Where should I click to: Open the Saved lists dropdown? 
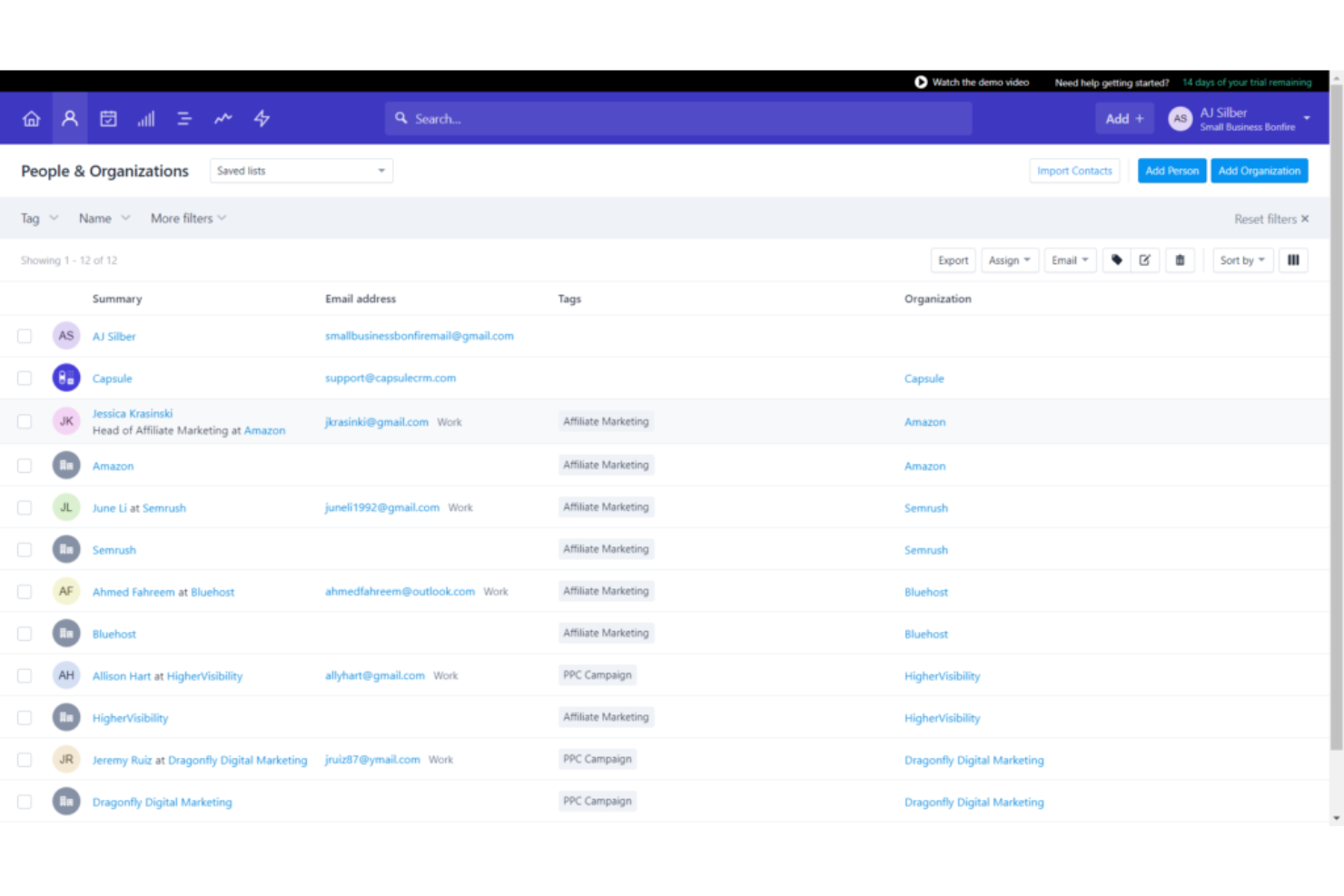(301, 171)
